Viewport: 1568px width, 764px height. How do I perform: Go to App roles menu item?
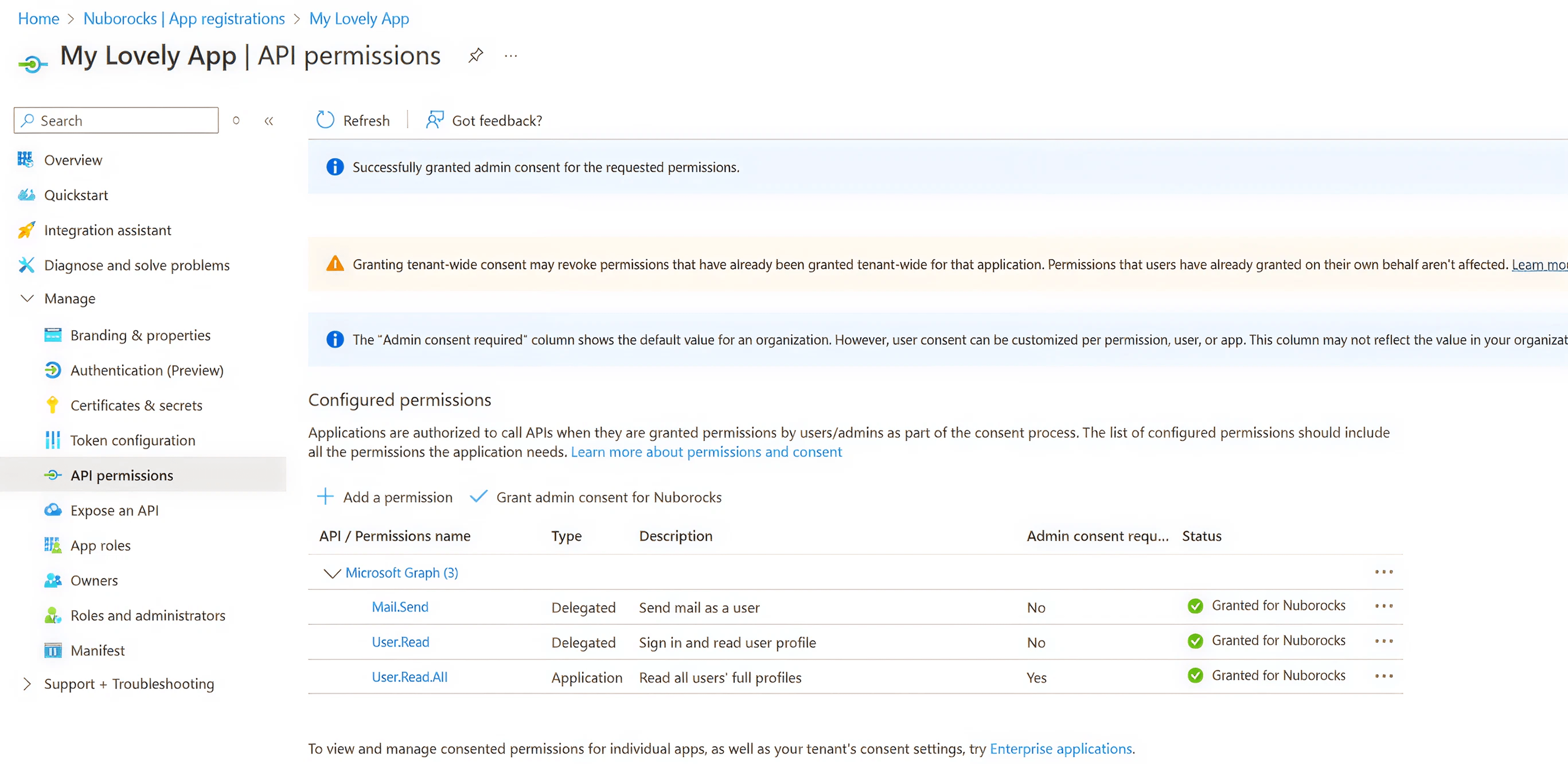point(101,545)
